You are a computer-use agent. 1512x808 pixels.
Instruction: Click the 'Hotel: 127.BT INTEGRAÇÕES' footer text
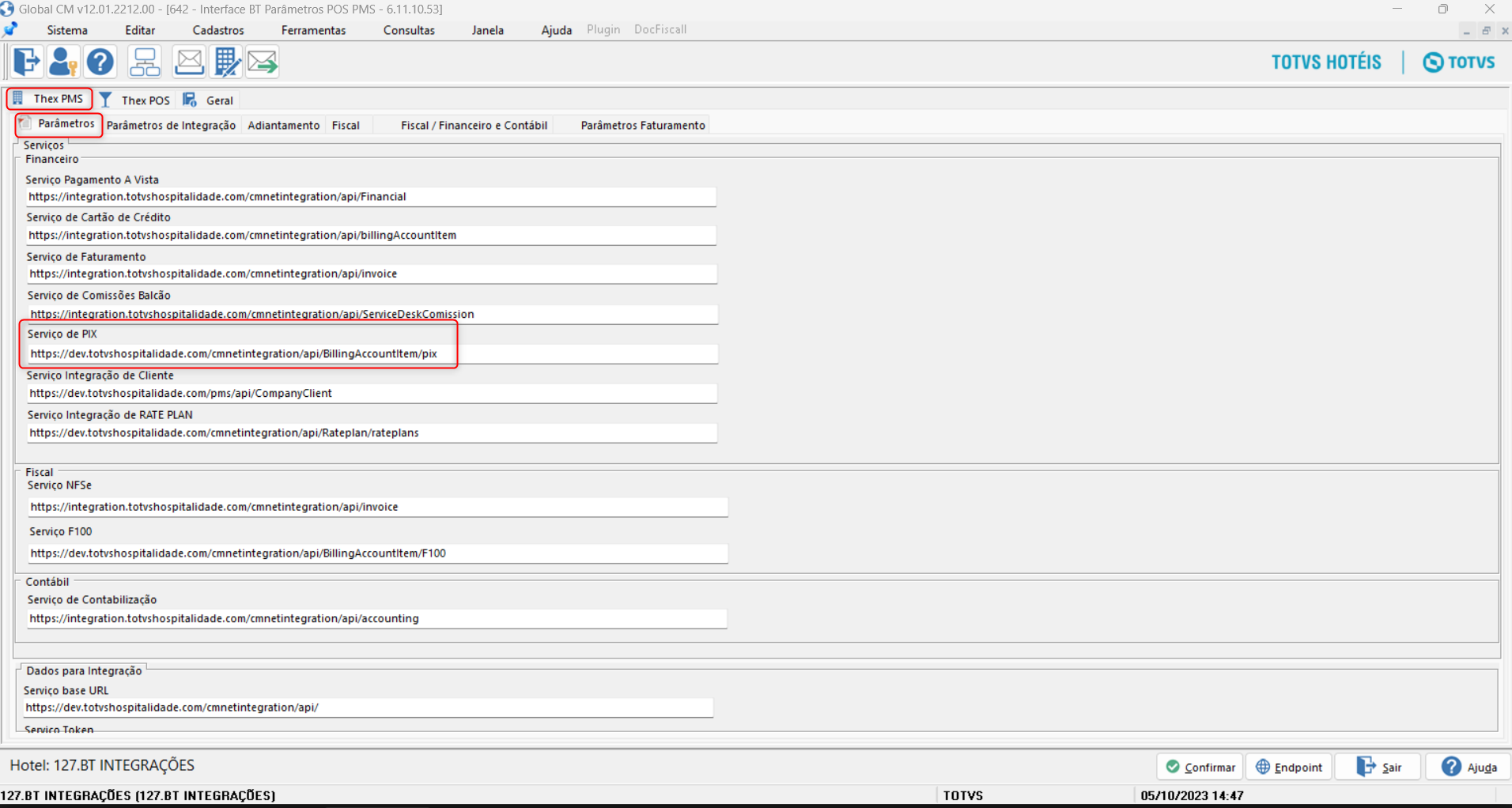pos(102,765)
